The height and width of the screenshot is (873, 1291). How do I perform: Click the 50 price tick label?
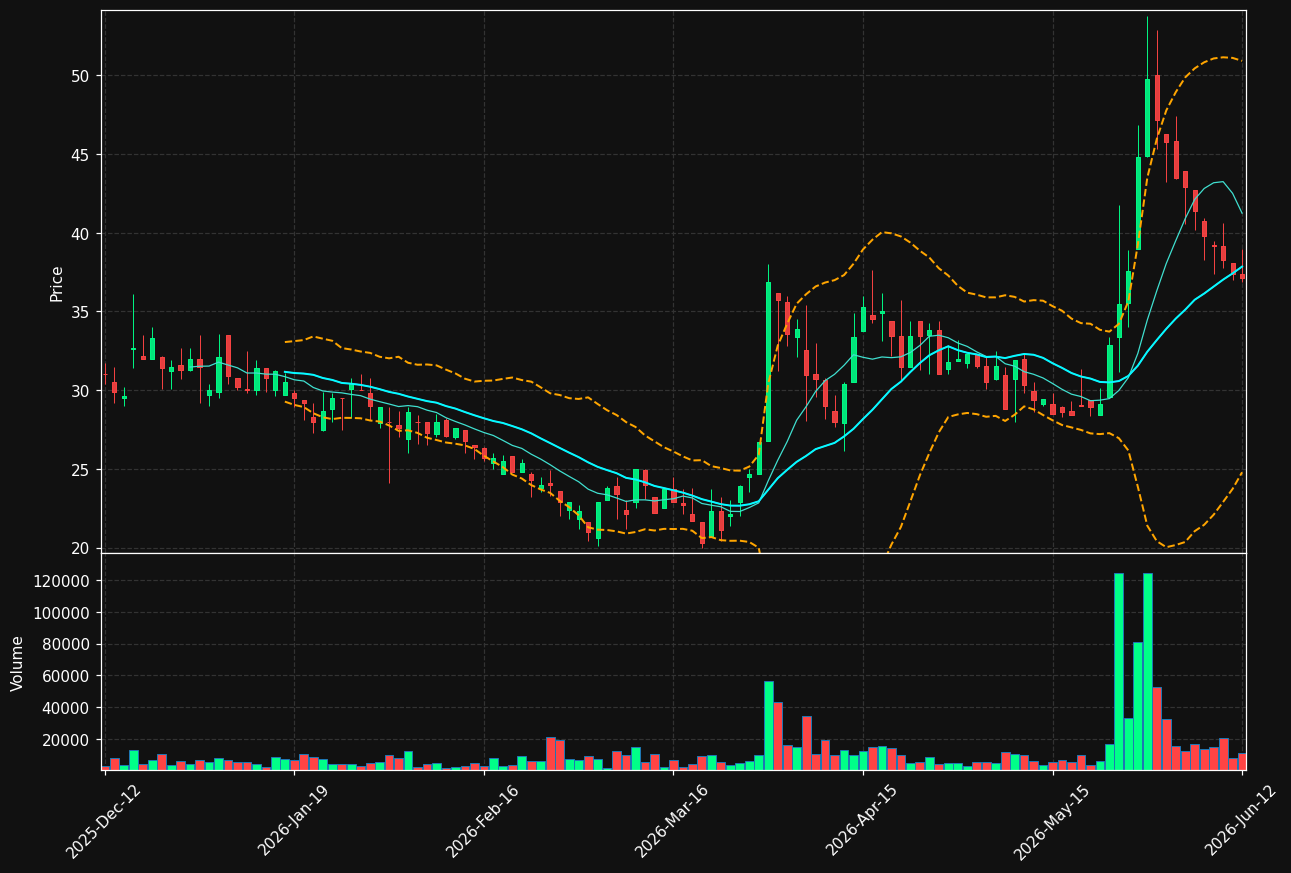(x=80, y=77)
